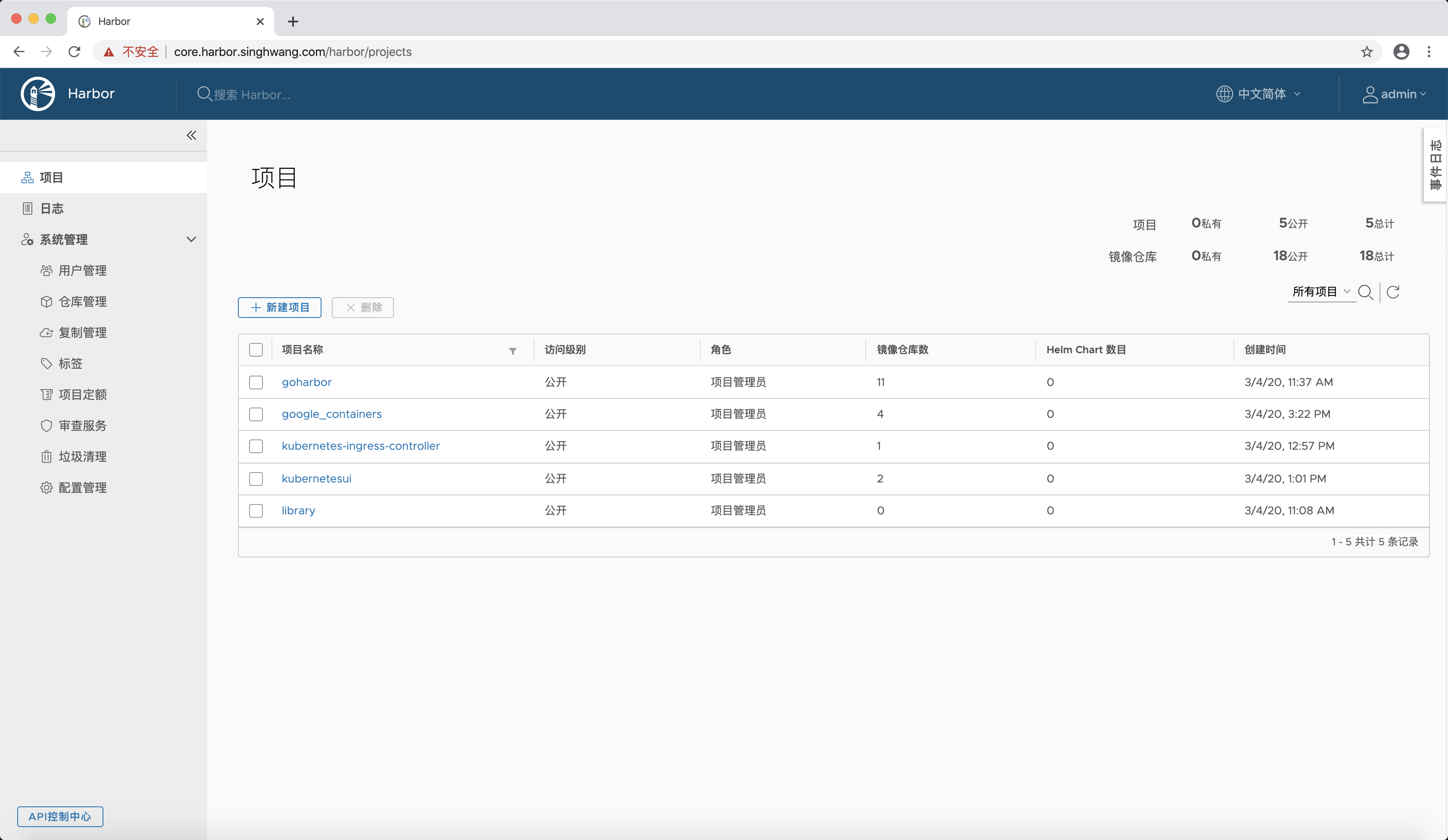Reload the page with browser reload icon
This screenshot has width=1448, height=840.
(x=74, y=52)
